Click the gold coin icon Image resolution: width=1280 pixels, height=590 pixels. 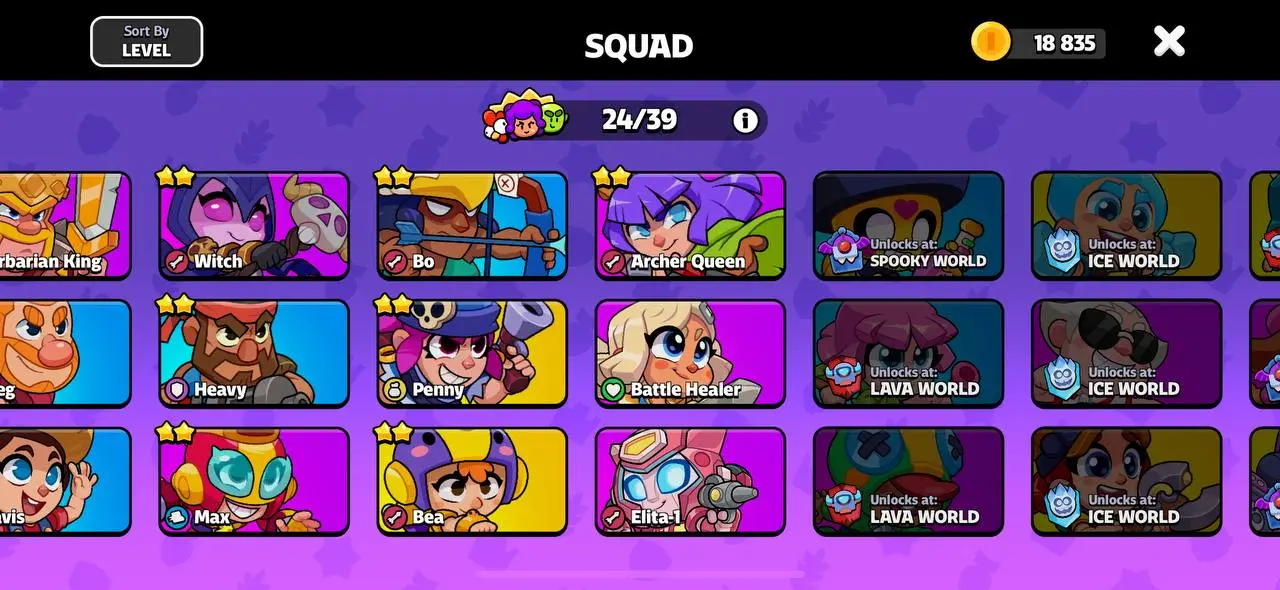pyautogui.click(x=991, y=42)
